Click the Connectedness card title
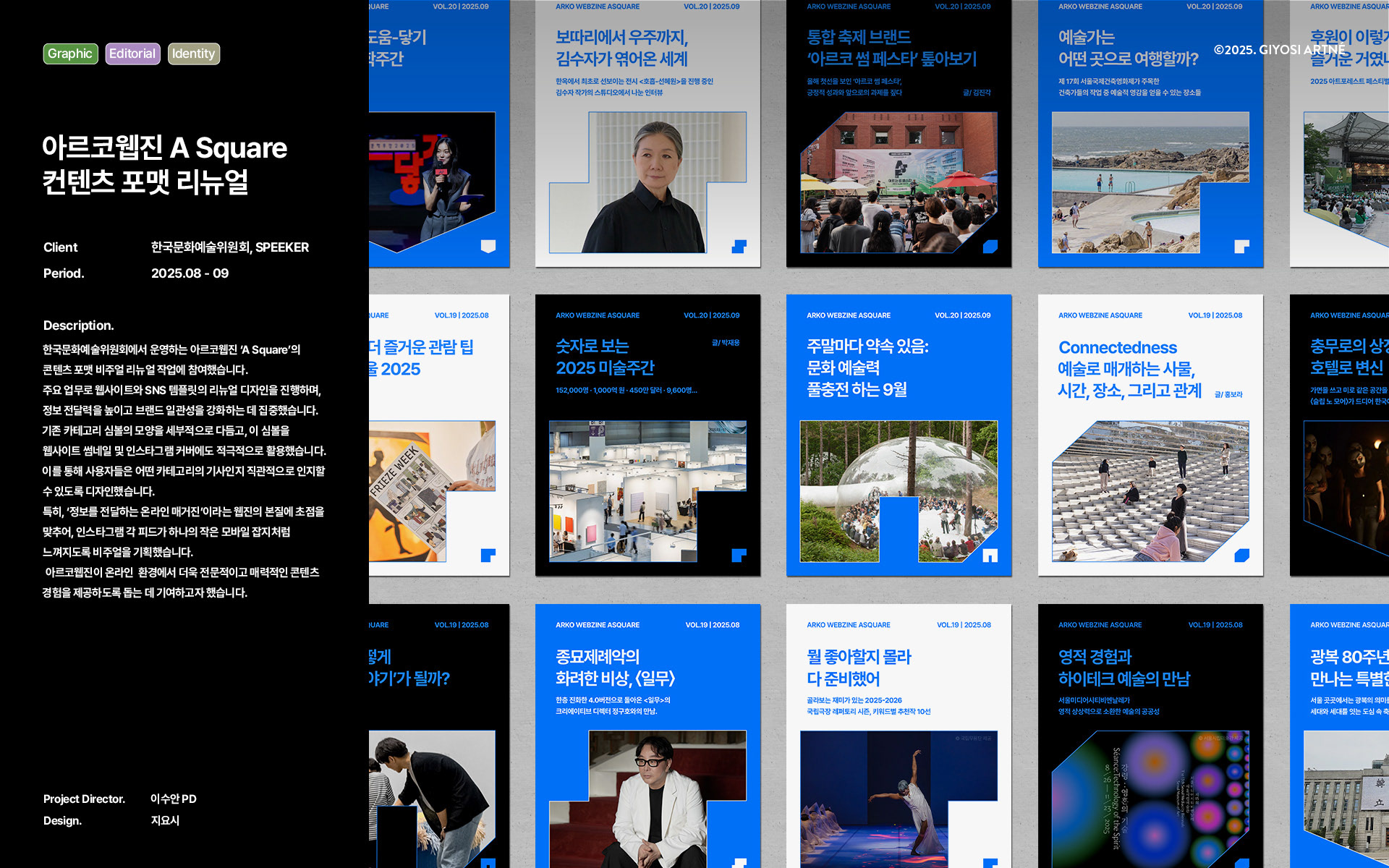This screenshot has height=868, width=1389. [x=1129, y=369]
